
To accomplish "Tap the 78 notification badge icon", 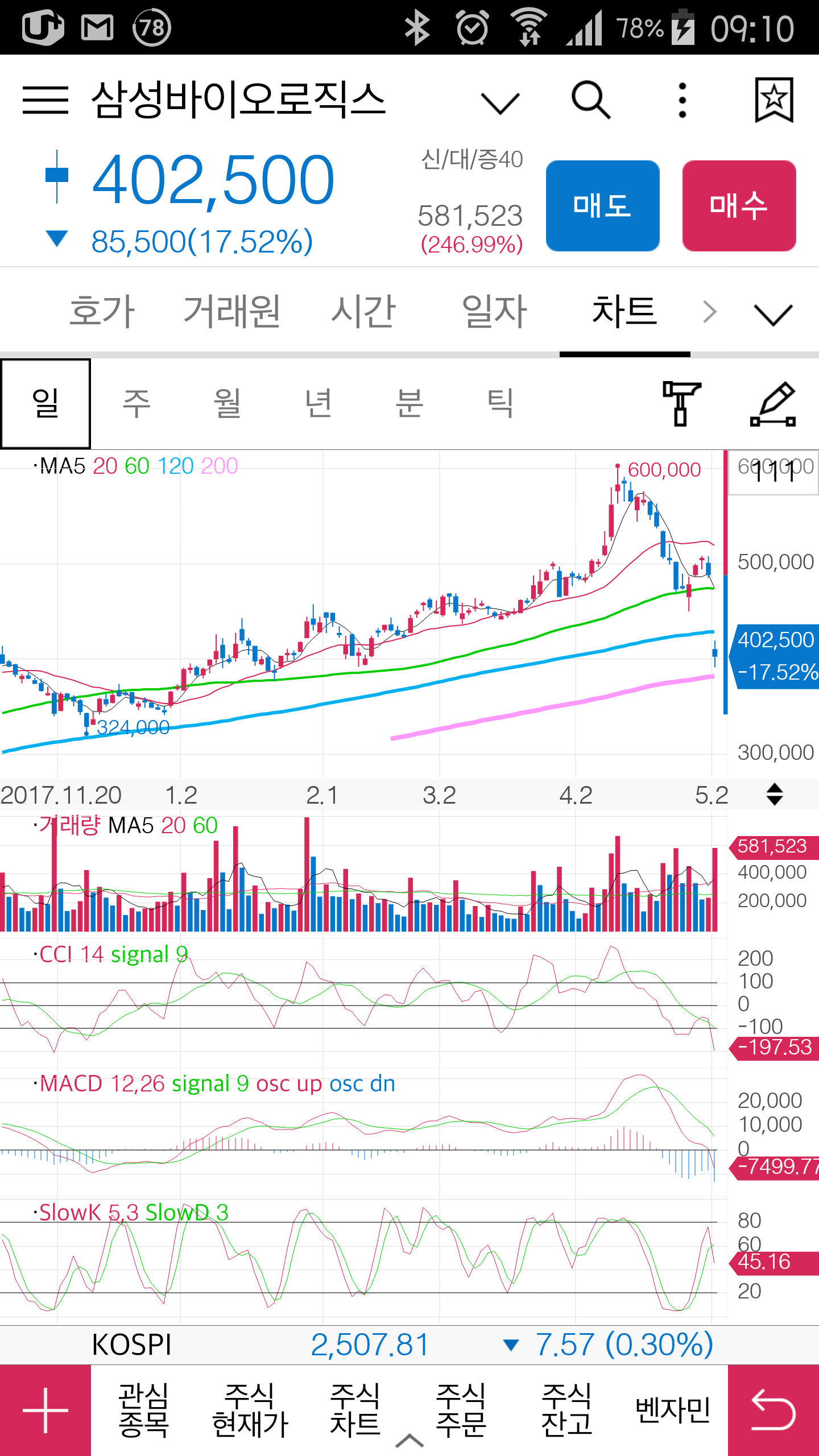I will coord(151,27).
